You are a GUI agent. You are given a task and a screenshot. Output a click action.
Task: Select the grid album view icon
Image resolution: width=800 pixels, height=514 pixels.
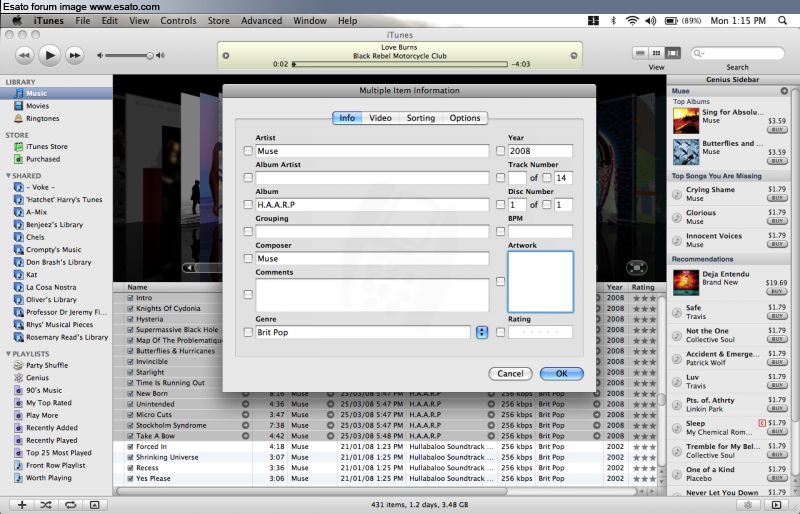[657, 53]
